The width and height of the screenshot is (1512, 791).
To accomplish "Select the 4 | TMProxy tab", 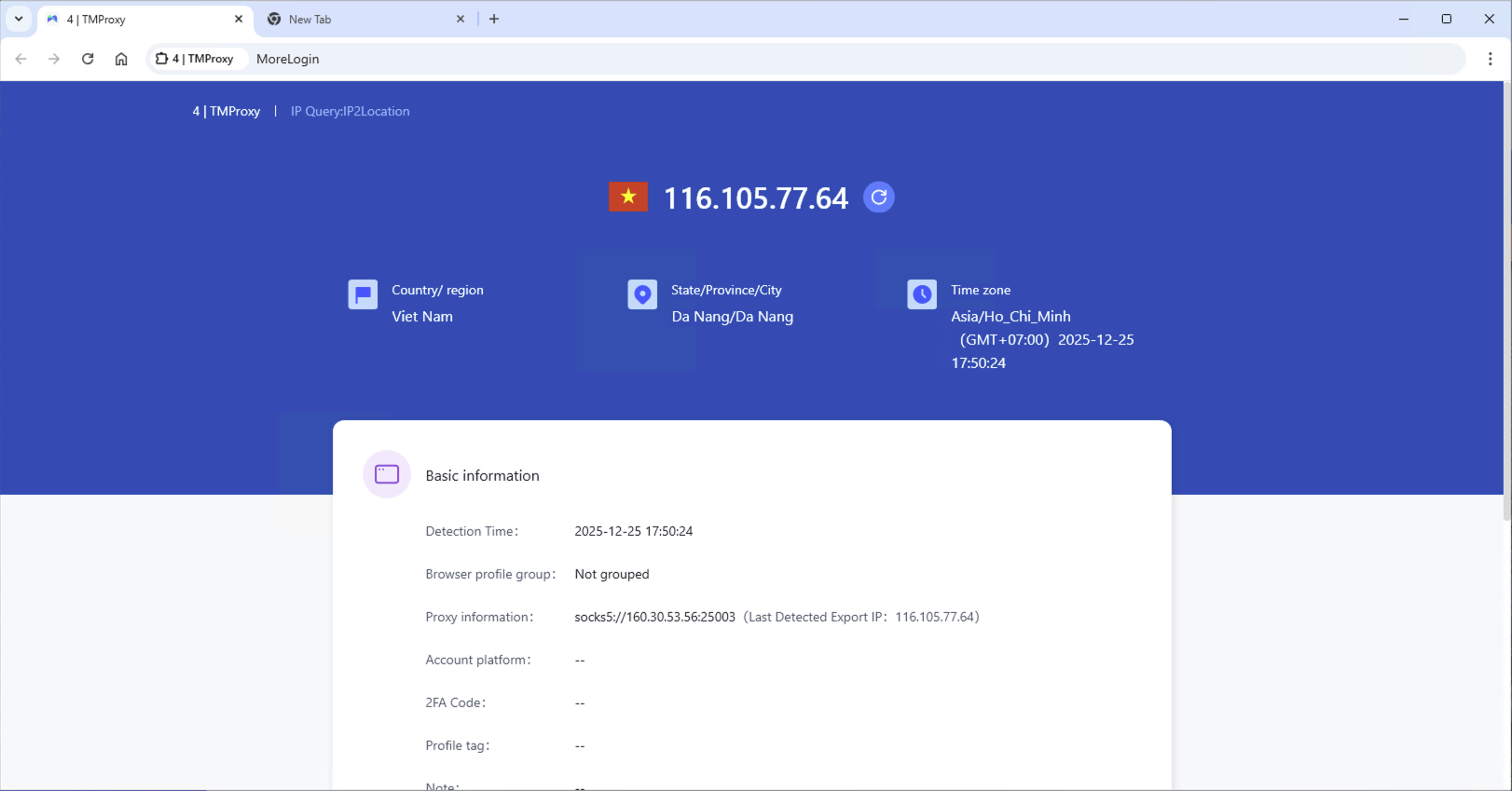I will coord(140,20).
